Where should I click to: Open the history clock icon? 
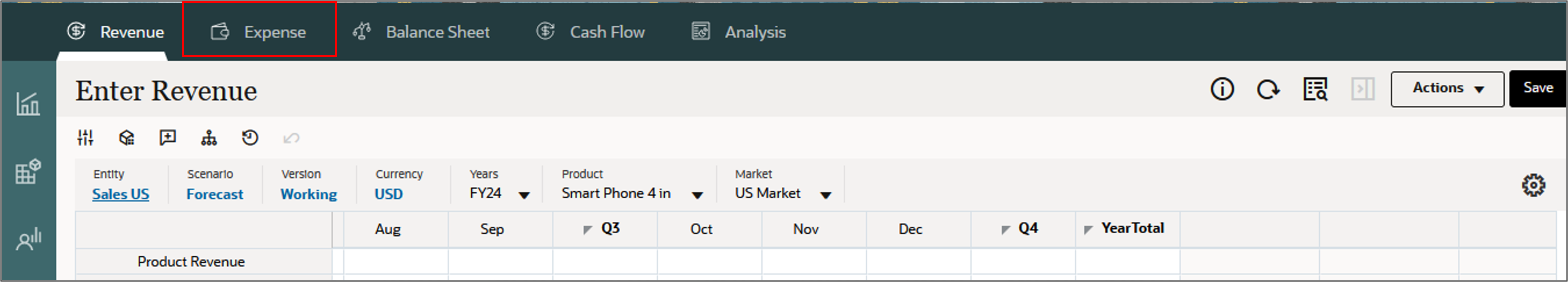250,138
